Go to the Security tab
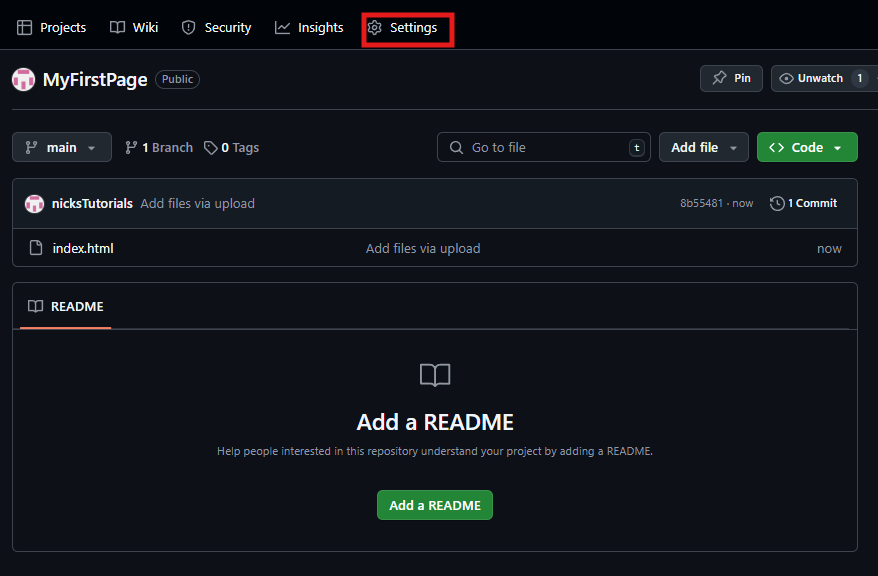 (217, 27)
